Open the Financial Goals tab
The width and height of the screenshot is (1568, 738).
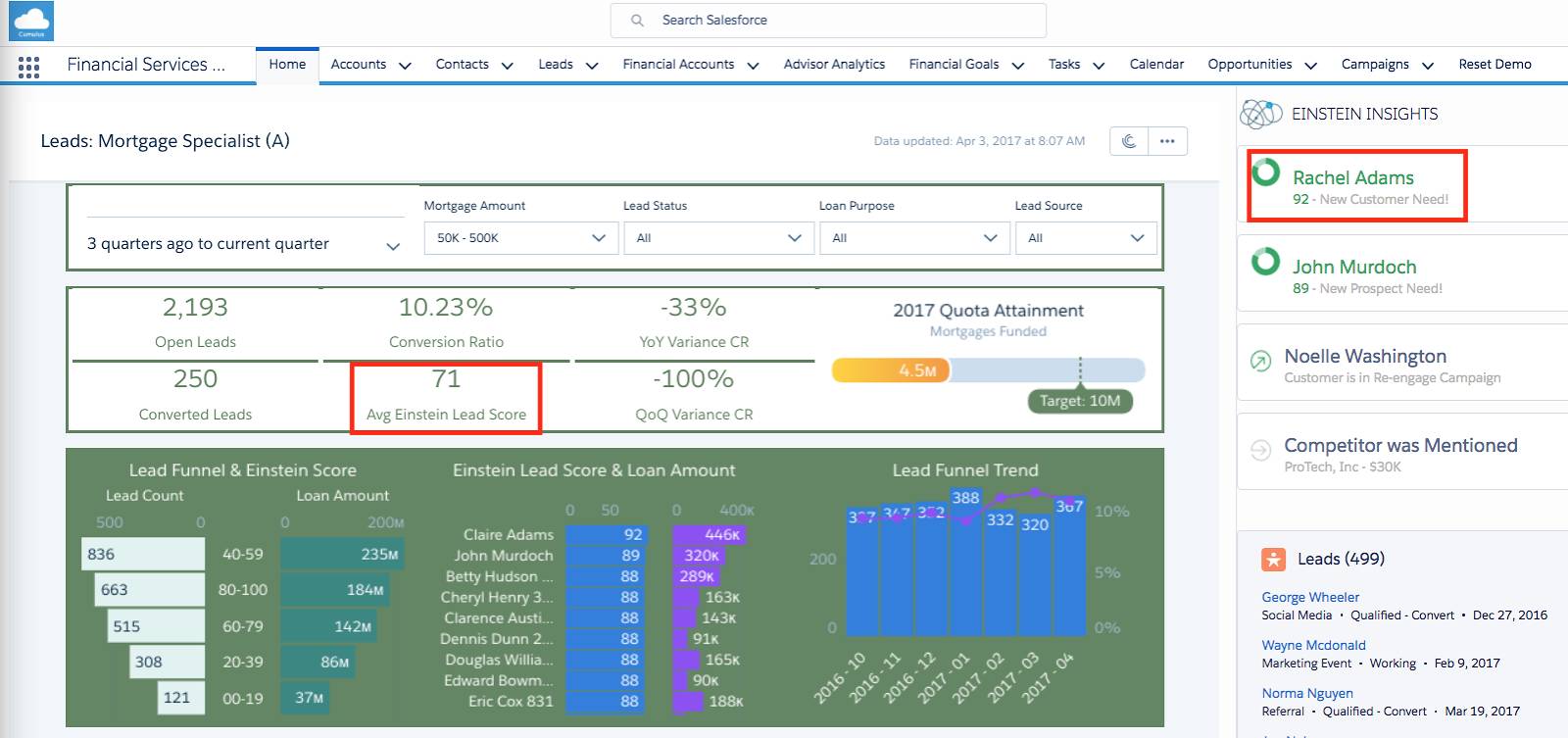pos(954,65)
